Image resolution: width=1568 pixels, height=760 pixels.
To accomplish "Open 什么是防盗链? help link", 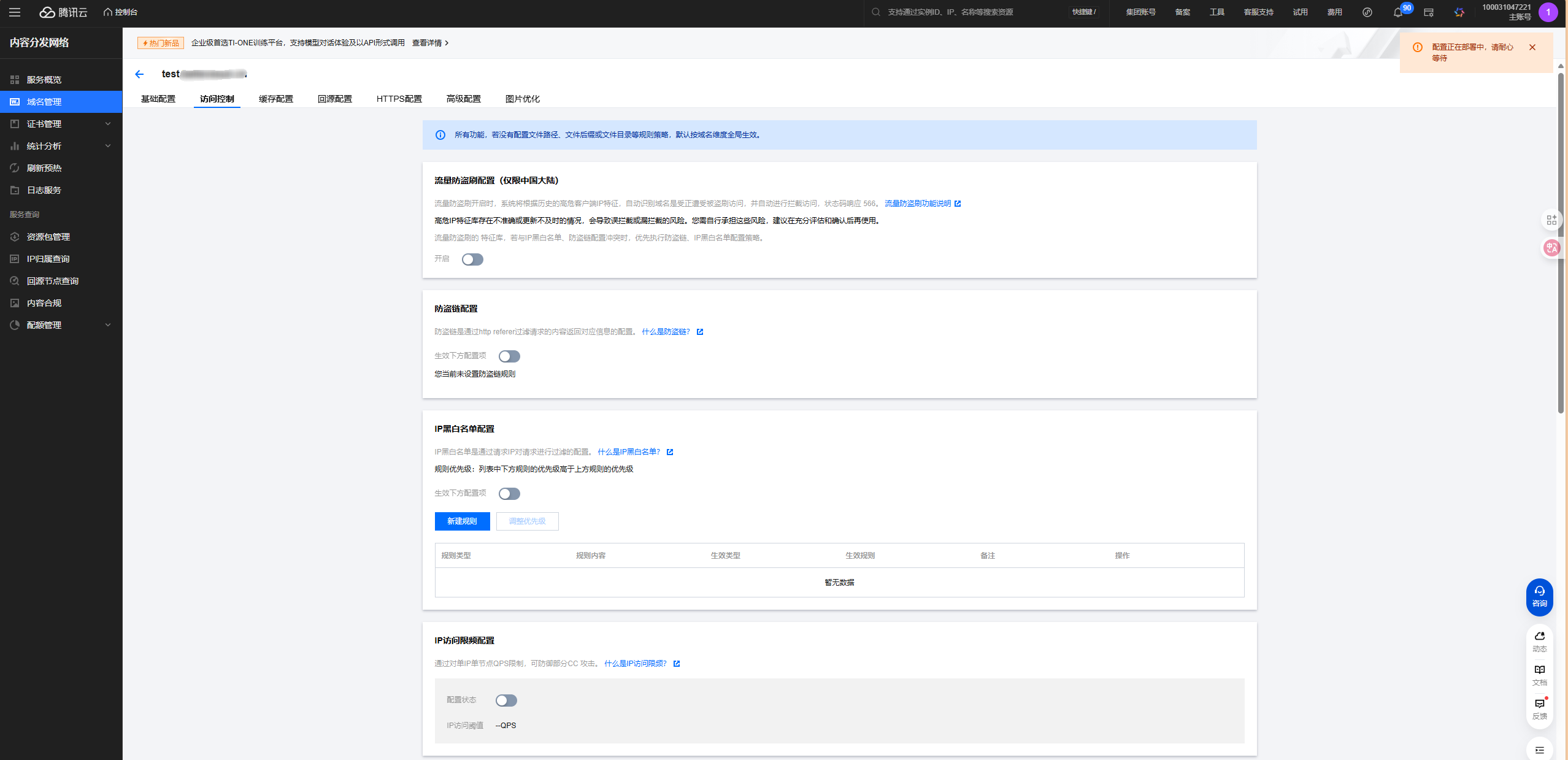I will coord(666,332).
